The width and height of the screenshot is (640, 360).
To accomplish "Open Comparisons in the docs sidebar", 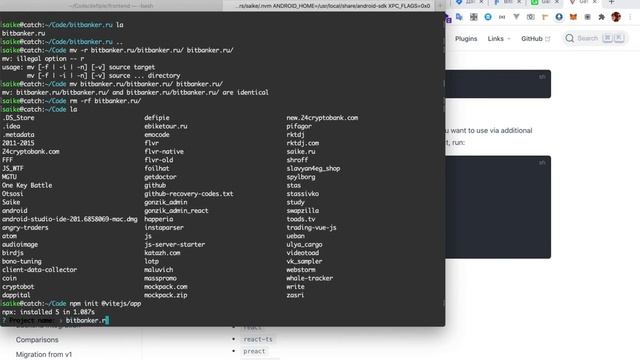I will click(x=37, y=340).
